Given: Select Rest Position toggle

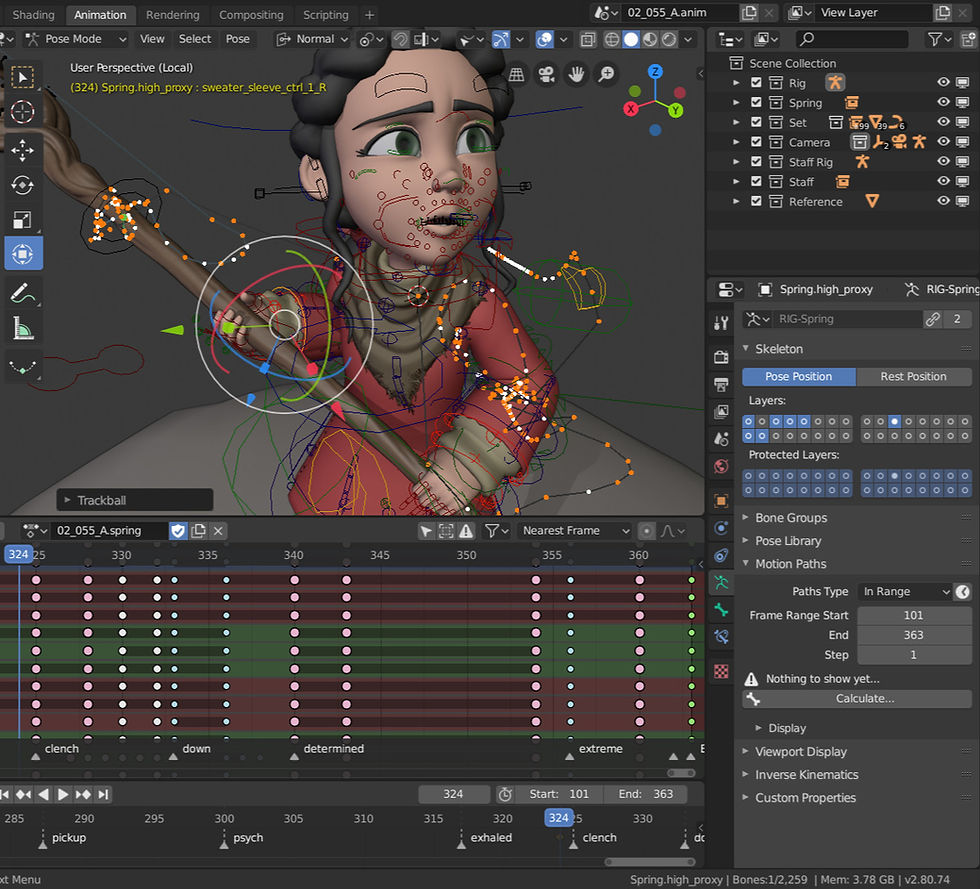Looking at the screenshot, I should coord(914,376).
